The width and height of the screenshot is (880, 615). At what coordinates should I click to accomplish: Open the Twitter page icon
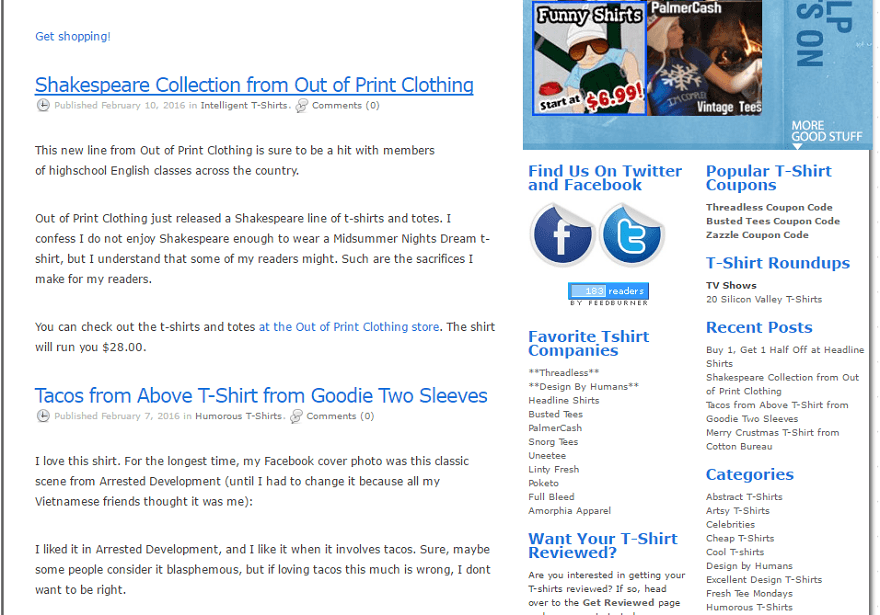tap(632, 235)
